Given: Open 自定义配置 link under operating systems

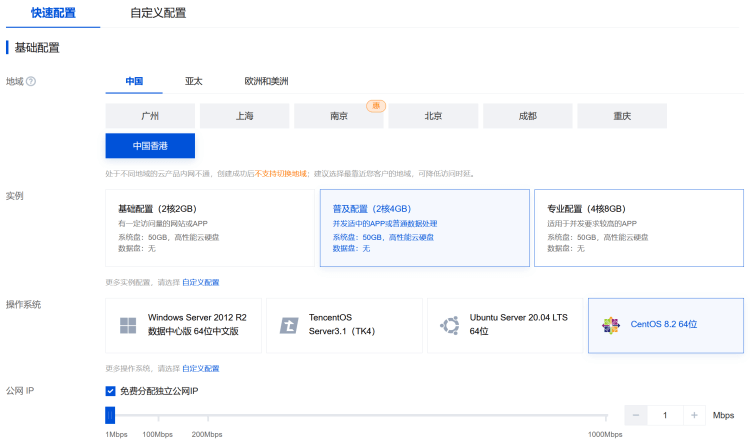Looking at the screenshot, I should pos(201,368).
